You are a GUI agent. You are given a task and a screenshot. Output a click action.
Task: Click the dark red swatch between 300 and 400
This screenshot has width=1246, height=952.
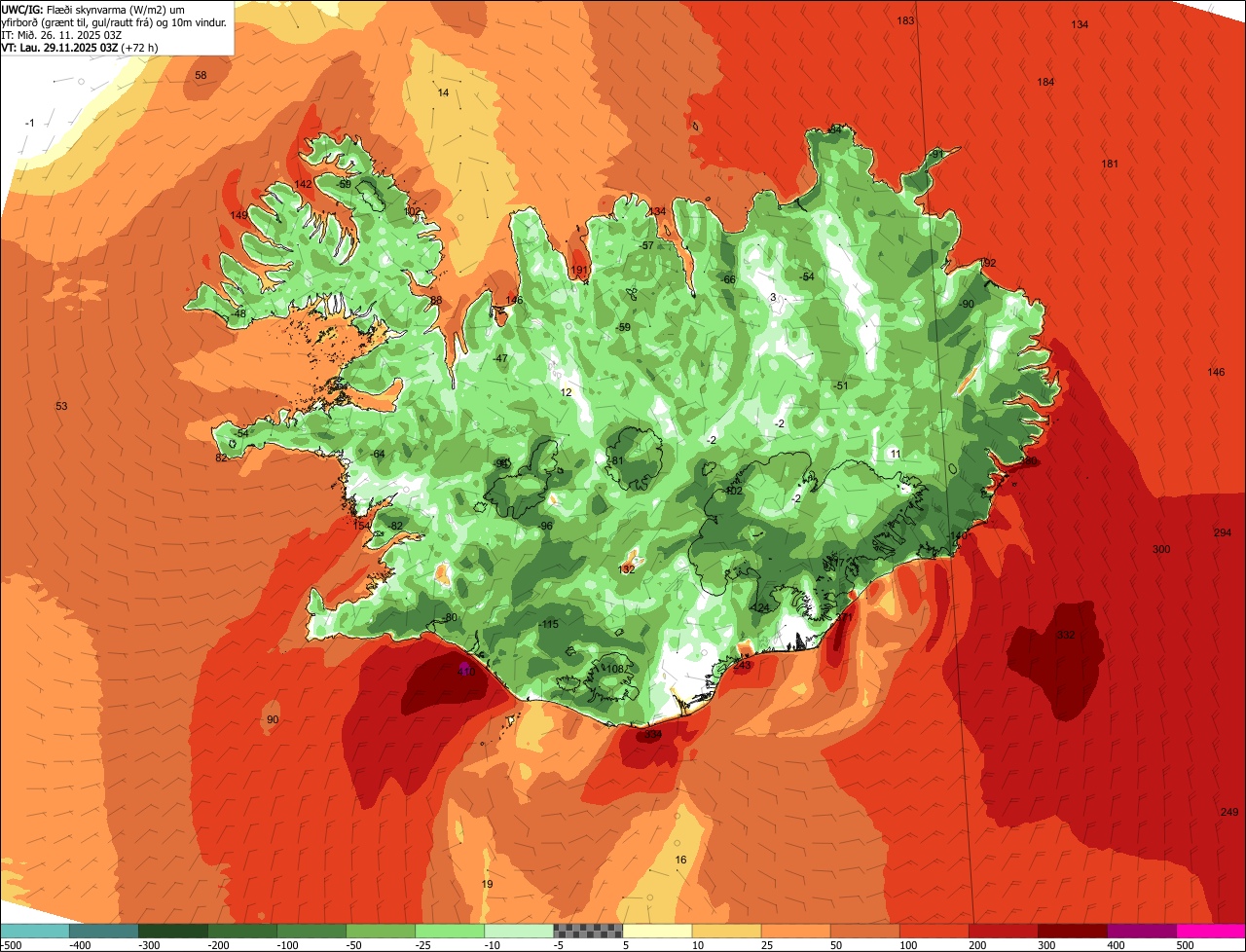[x=1071, y=931]
